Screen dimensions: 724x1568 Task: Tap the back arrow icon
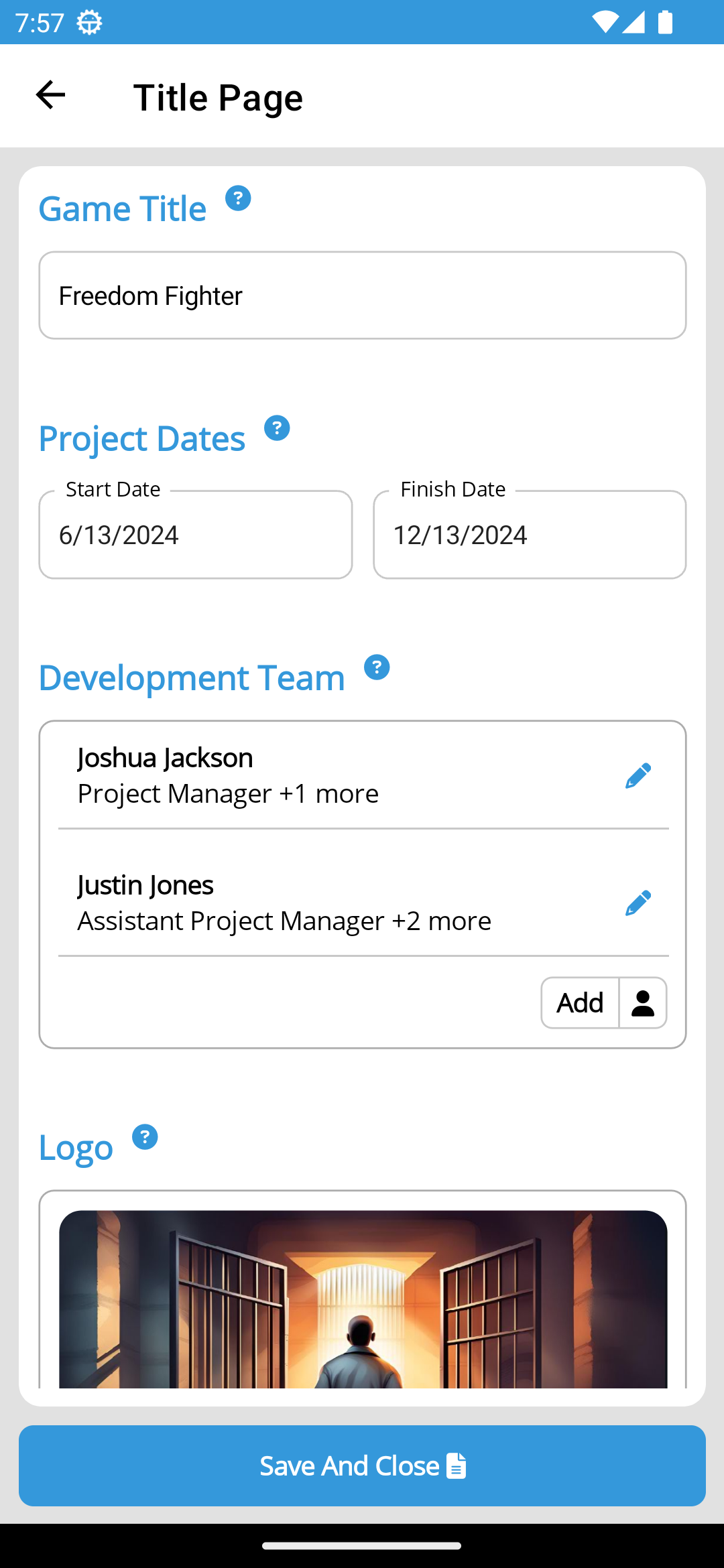point(50,95)
